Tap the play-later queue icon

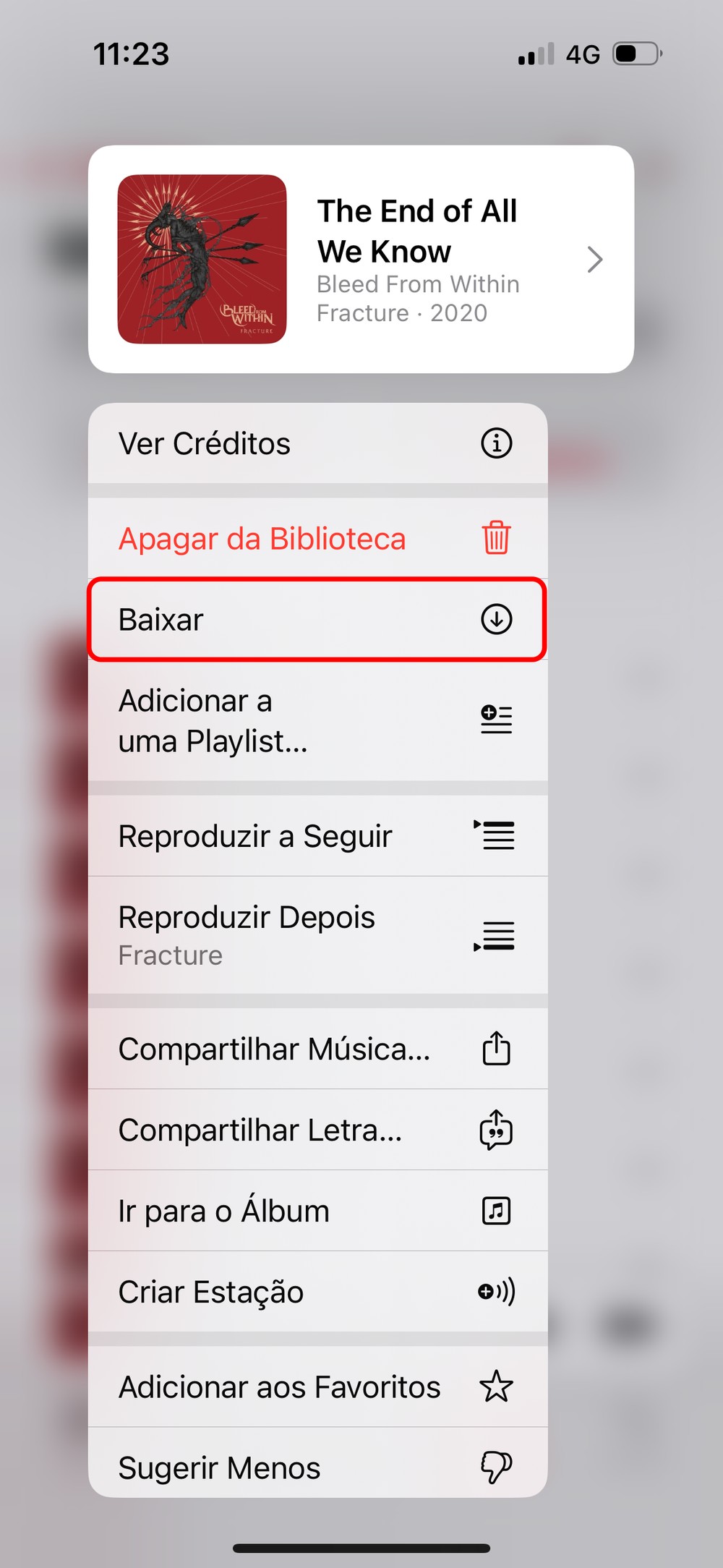(x=495, y=936)
